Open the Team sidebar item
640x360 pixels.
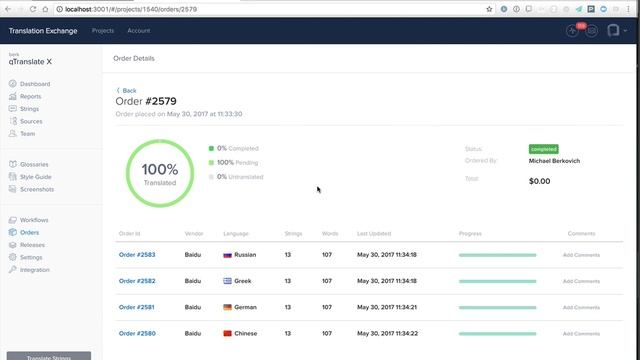pos(22,134)
